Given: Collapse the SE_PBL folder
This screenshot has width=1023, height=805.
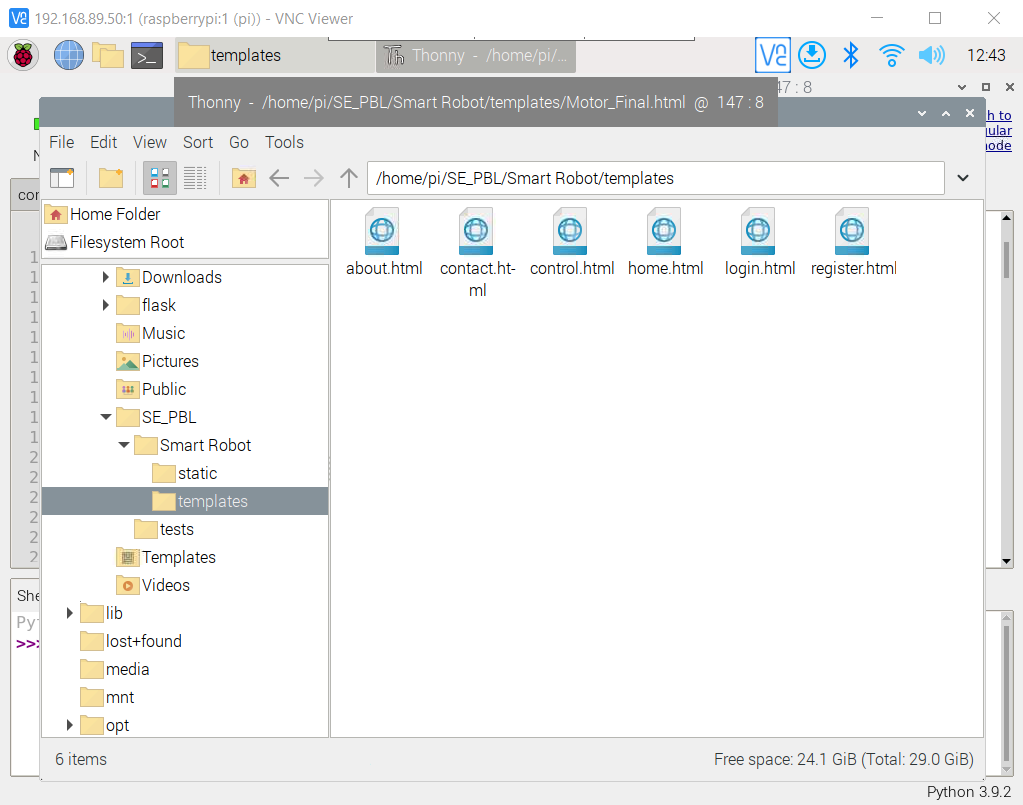Looking at the screenshot, I should (106, 417).
